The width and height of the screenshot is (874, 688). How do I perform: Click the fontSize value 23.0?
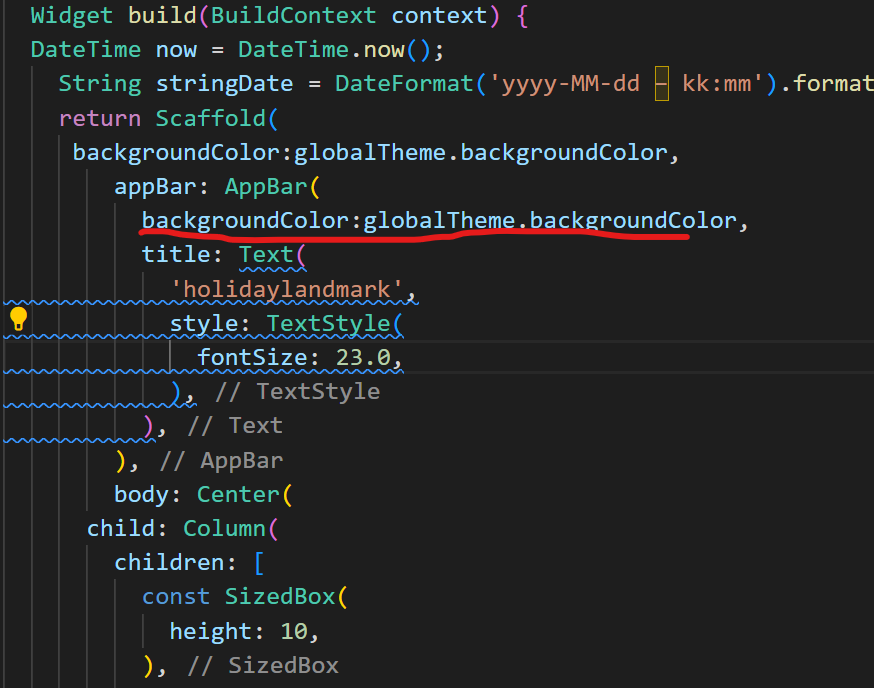tap(368, 357)
